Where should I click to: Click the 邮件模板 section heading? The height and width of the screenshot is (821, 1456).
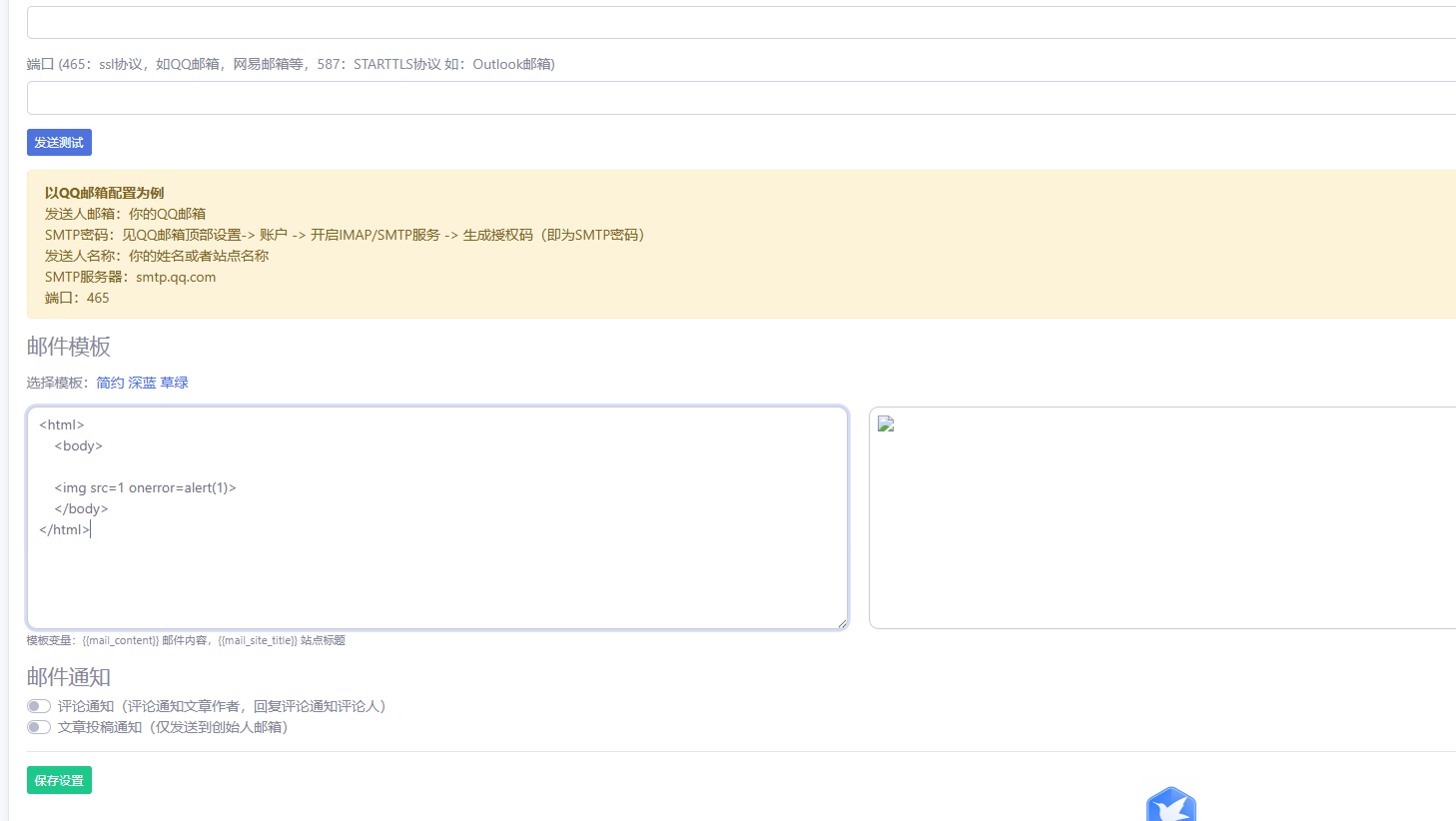(68, 347)
